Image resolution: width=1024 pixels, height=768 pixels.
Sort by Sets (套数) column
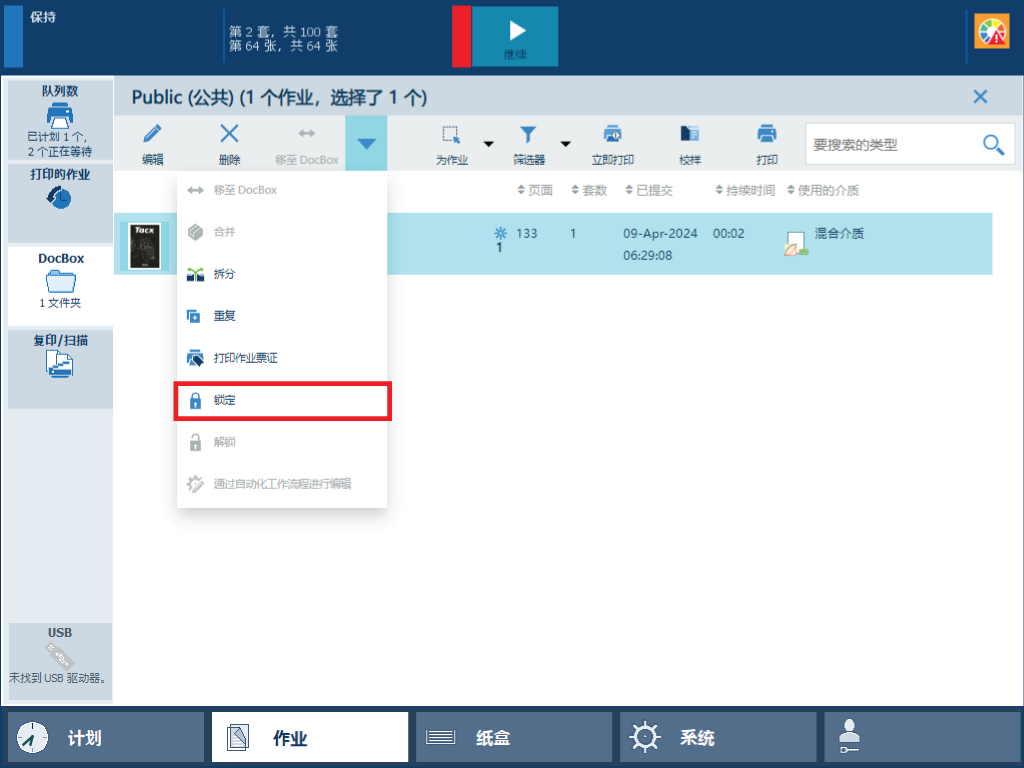589,190
